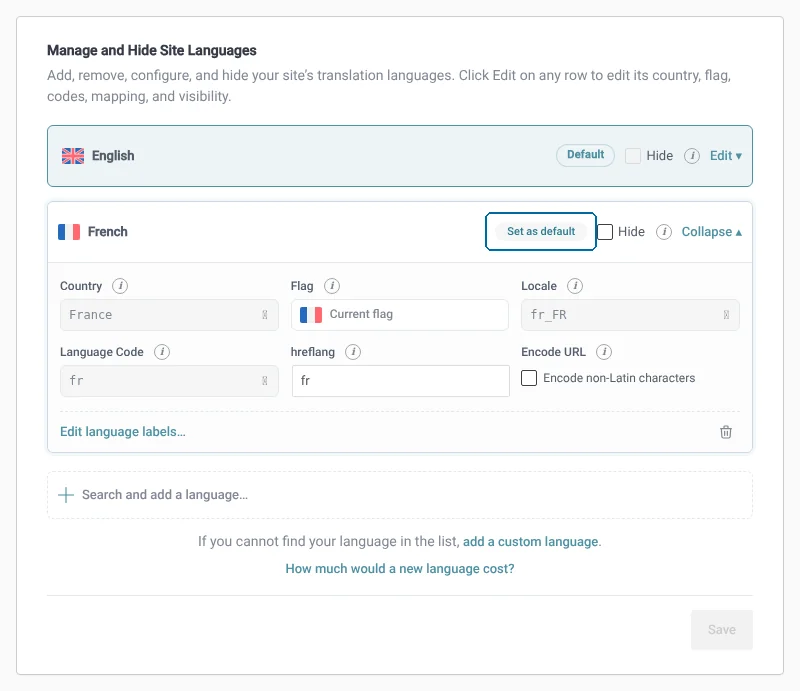Click the hreflang input field
Viewport: 800px width, 691px height.
pos(401,381)
